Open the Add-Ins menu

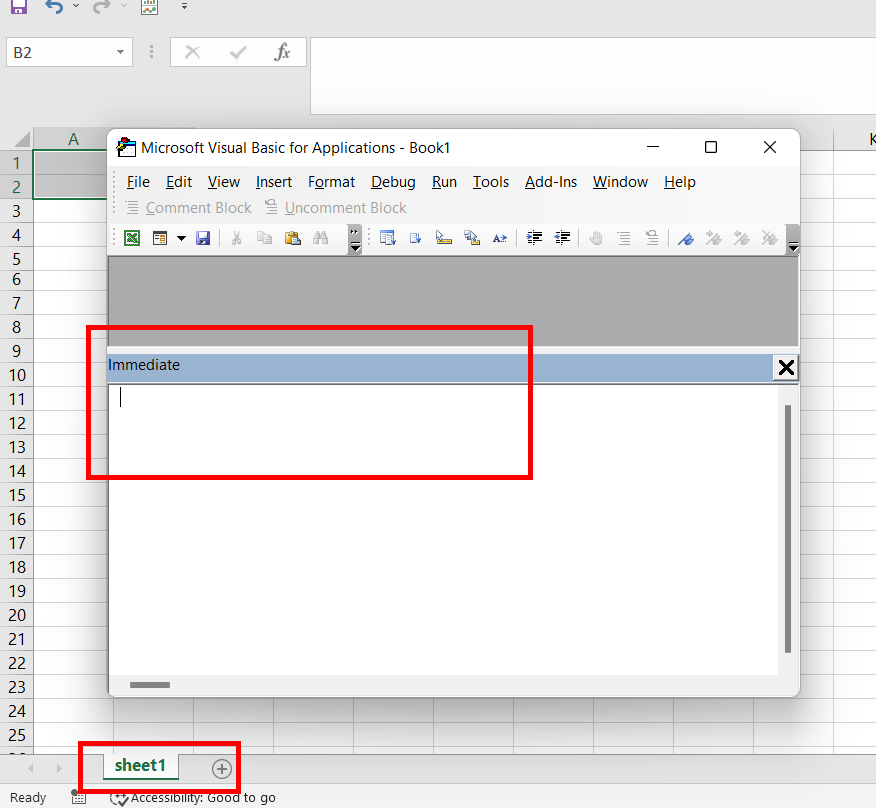(551, 182)
